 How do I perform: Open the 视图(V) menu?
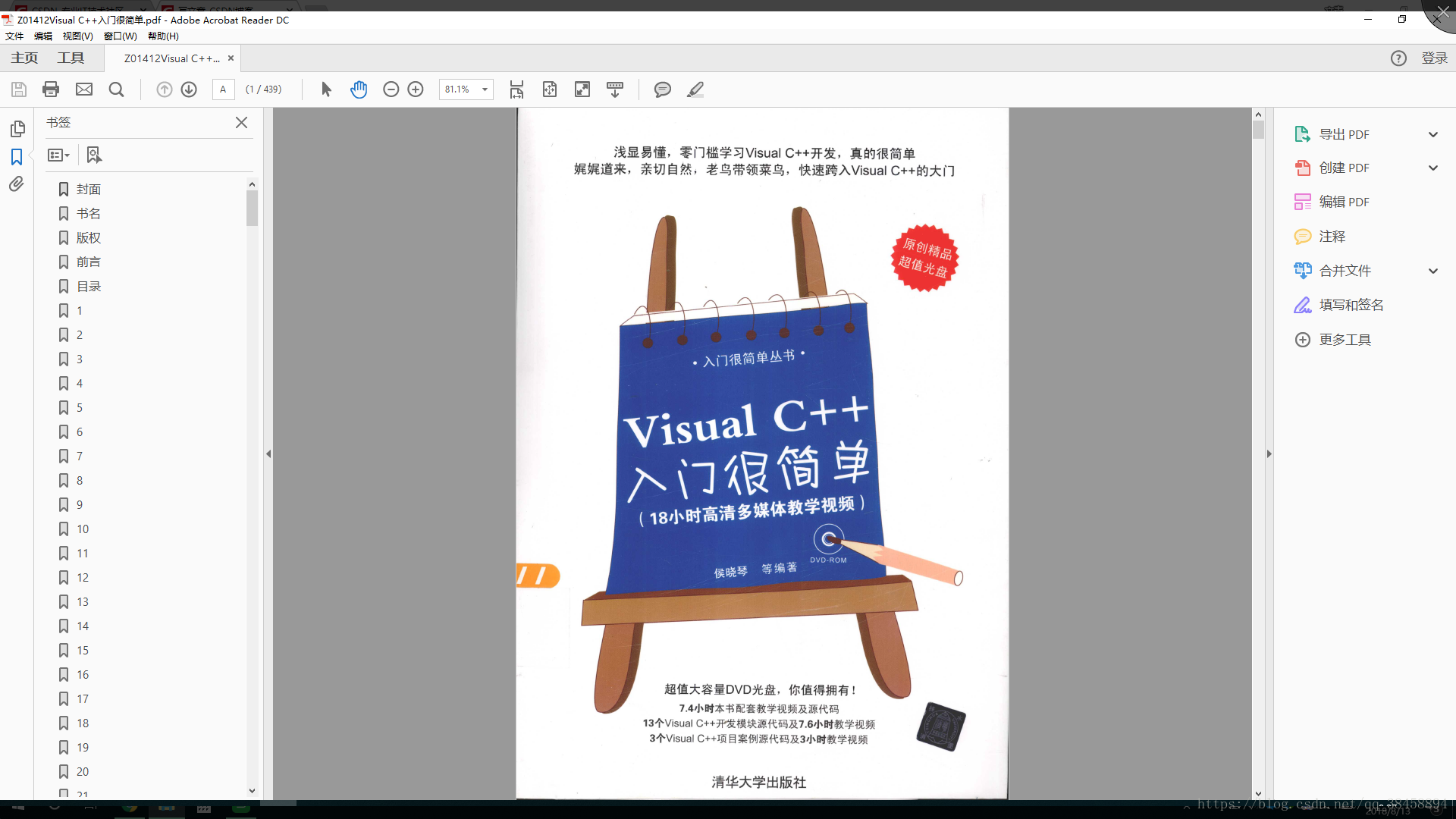click(x=77, y=36)
